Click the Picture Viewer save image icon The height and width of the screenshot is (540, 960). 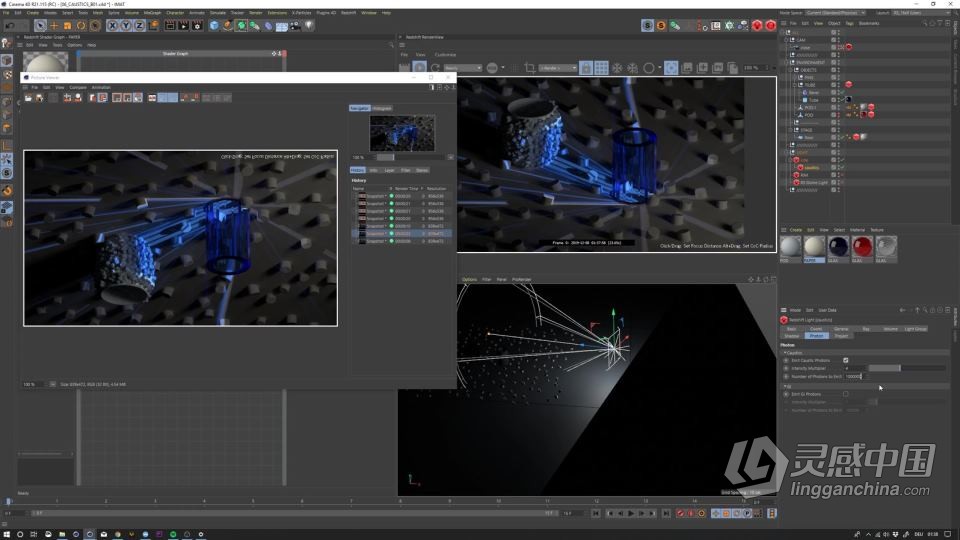[x=39, y=98]
